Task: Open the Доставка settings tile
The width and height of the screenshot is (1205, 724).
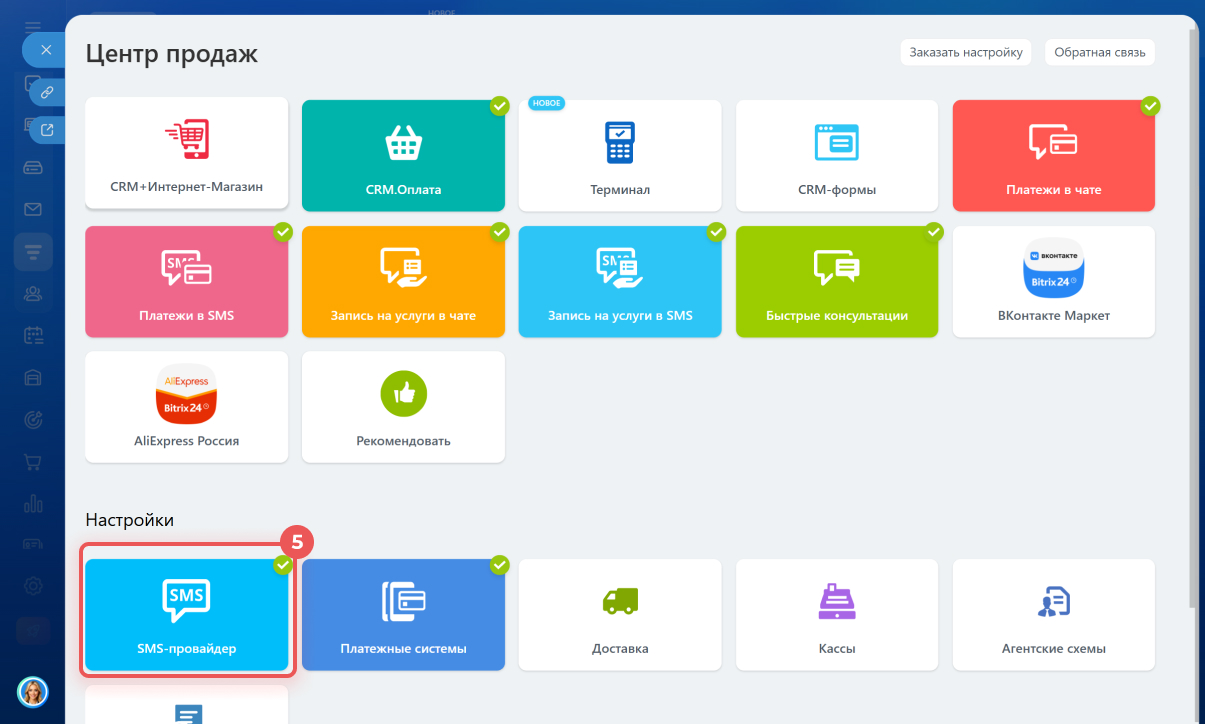Action: coord(620,613)
